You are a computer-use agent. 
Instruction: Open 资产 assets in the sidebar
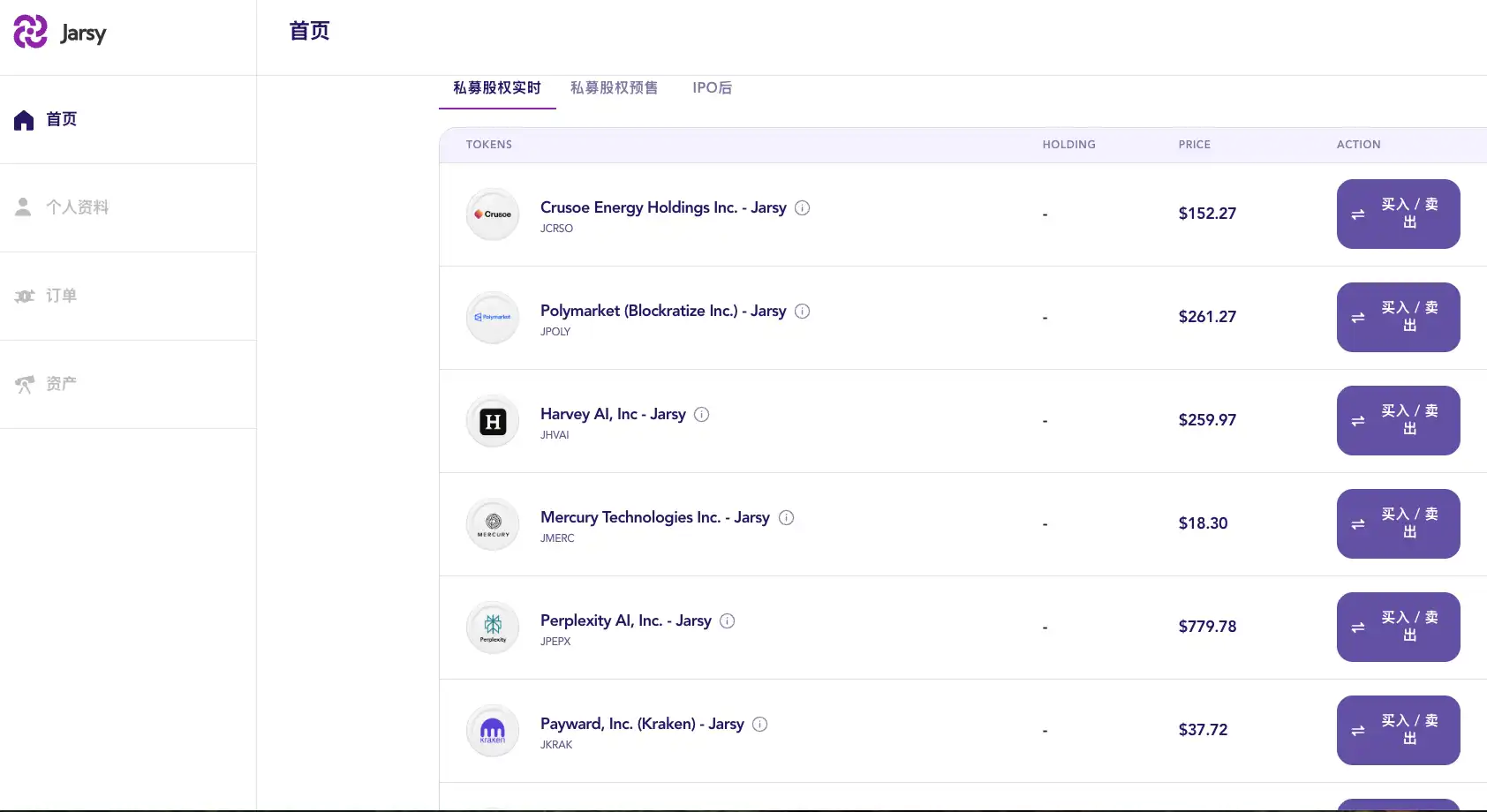pos(61,384)
